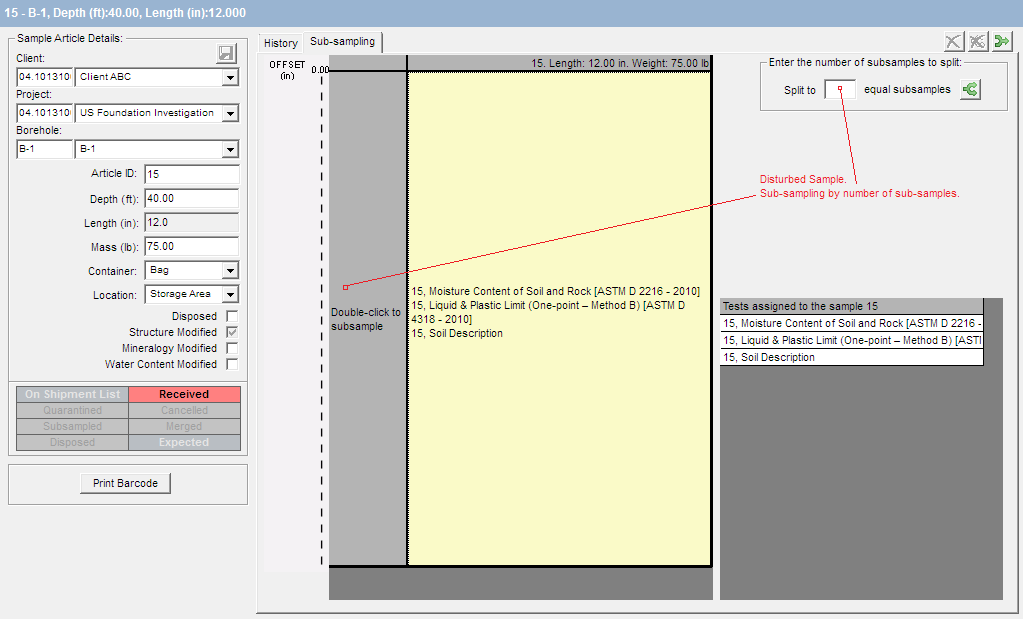This screenshot has width=1023, height=619.
Task: Open the Container dropdown showing Bag
Action: 230,270
